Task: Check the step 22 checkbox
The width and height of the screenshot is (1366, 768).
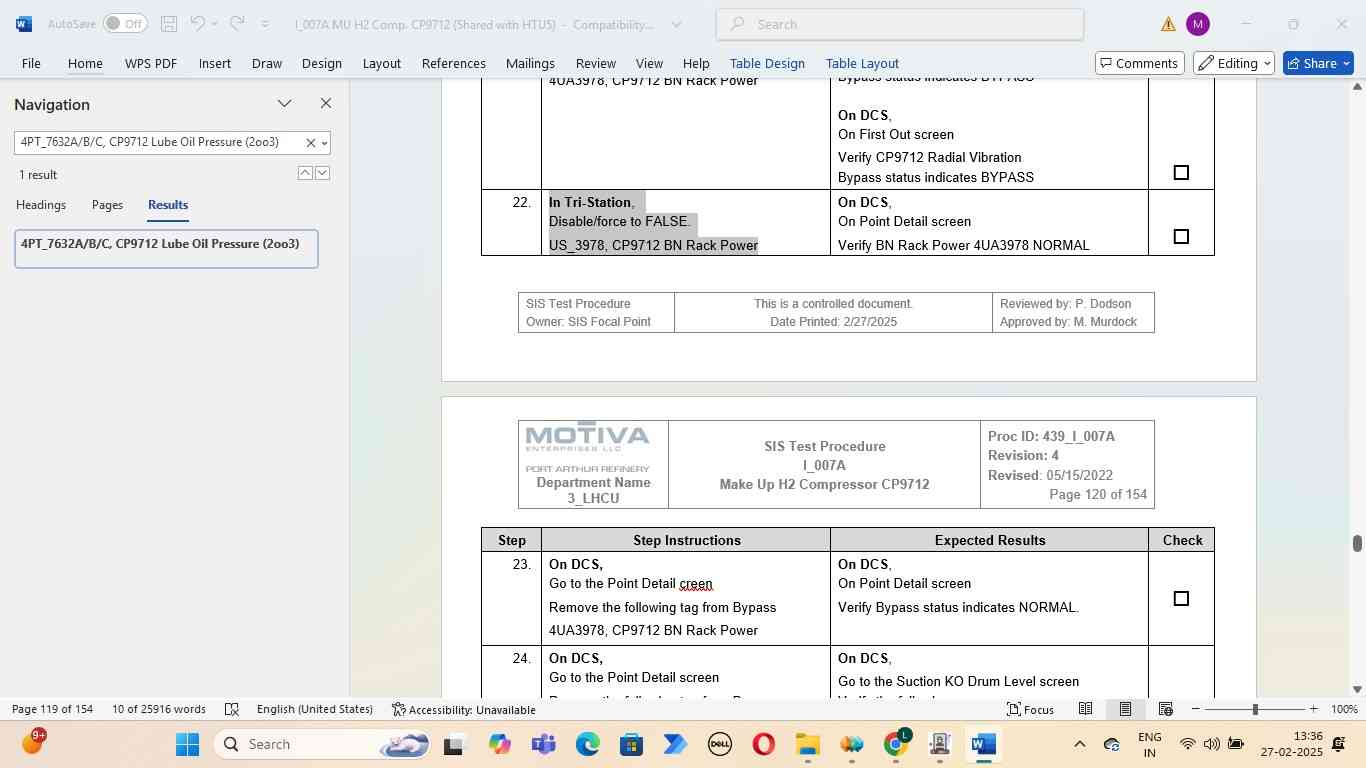Action: point(1181,237)
